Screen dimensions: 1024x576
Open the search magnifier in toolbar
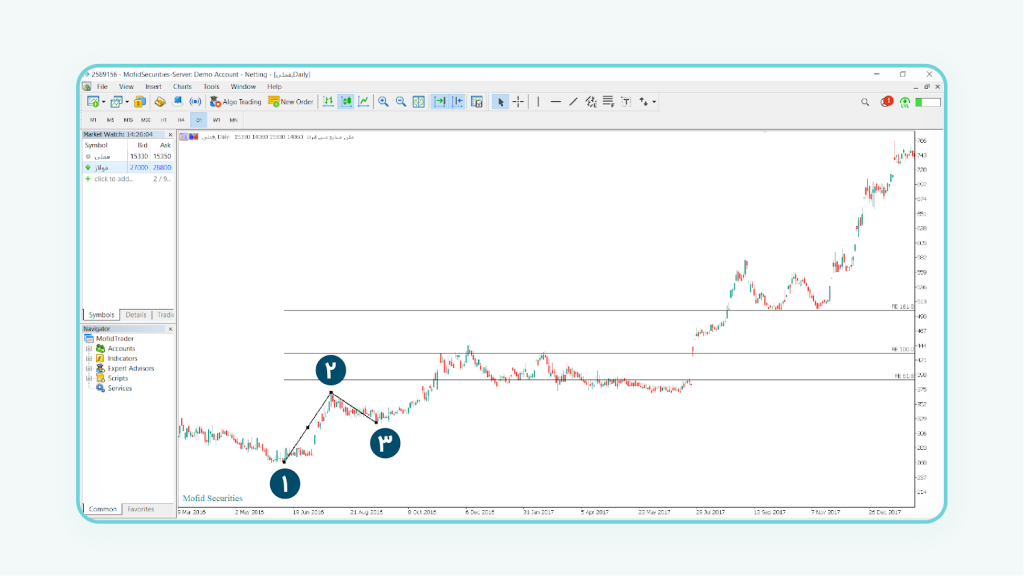point(866,102)
